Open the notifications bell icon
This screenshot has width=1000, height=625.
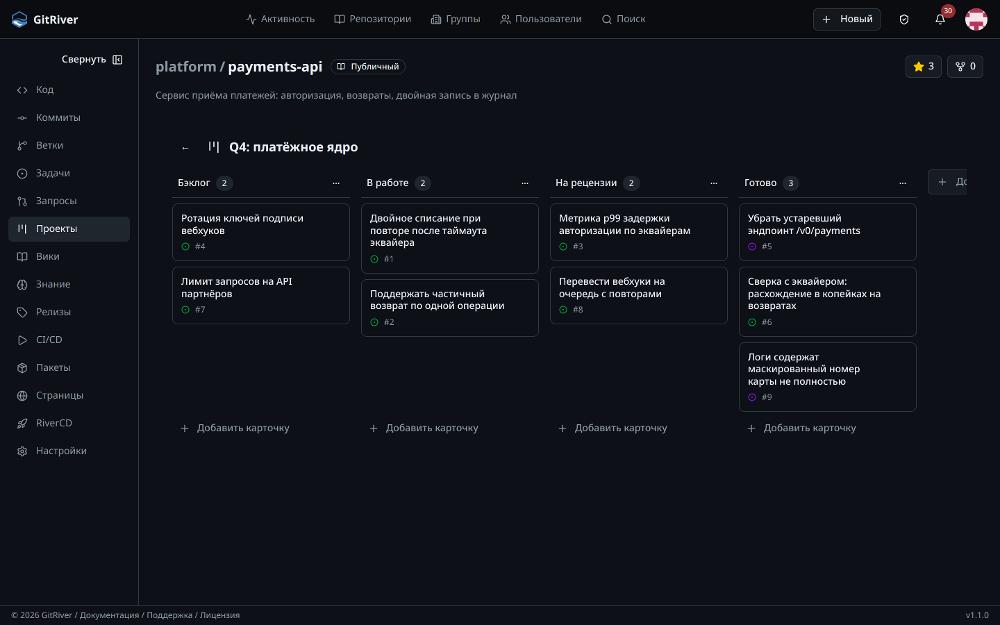tap(940, 19)
